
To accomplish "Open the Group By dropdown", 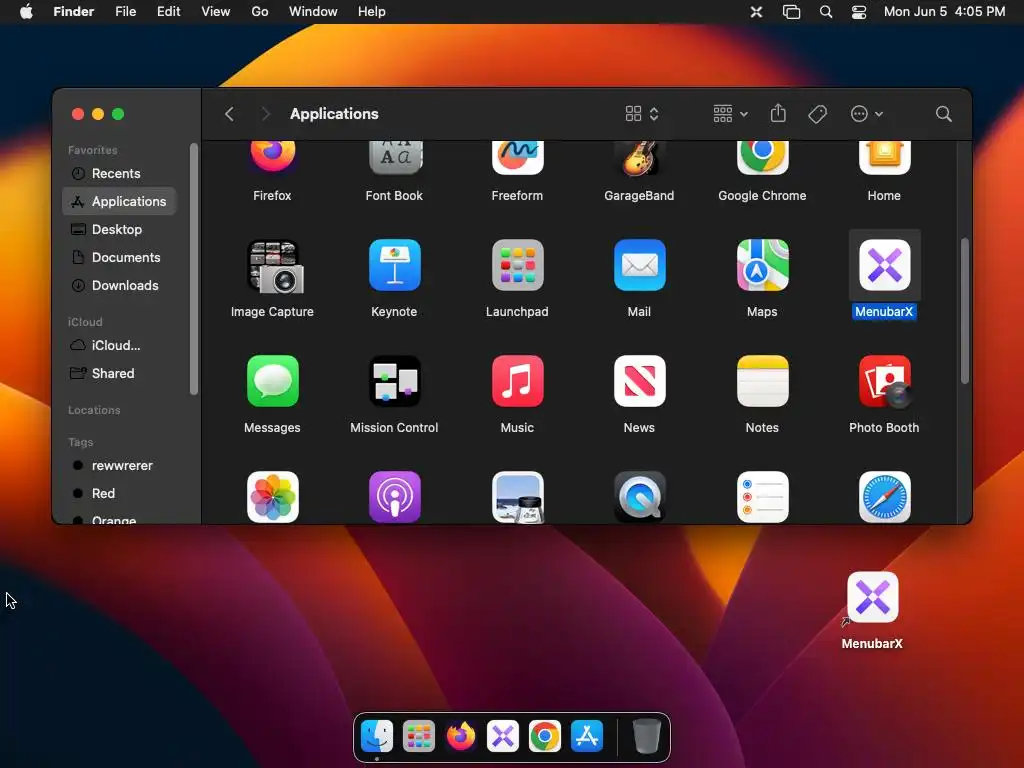I will 730,114.
